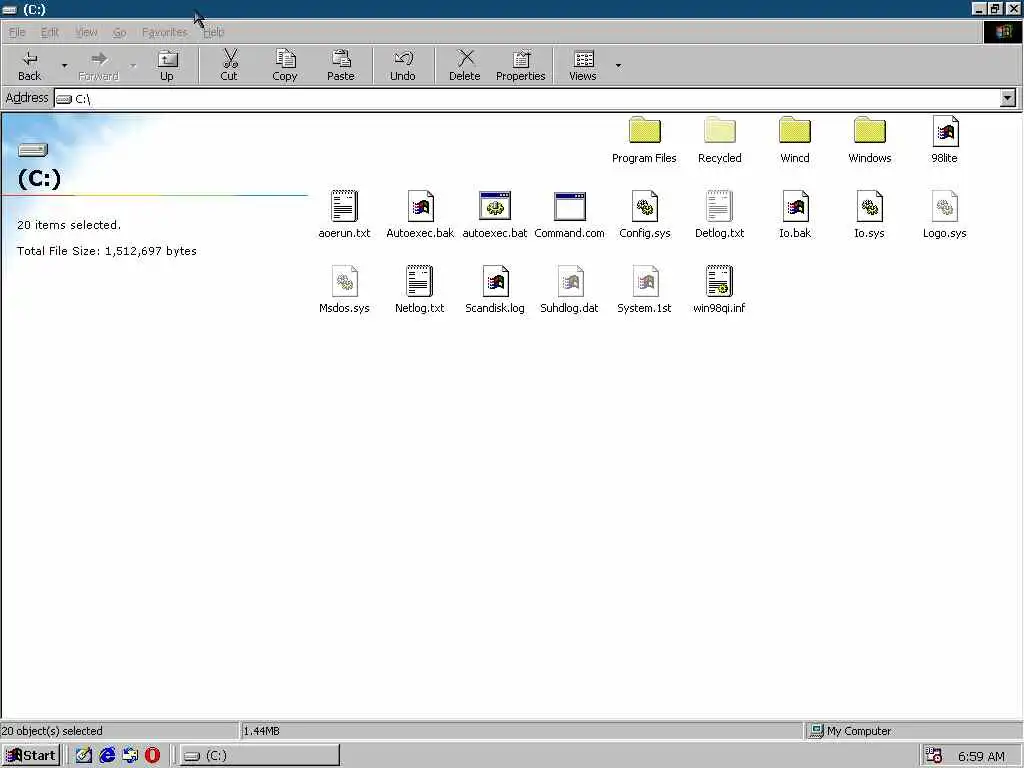This screenshot has height=768, width=1024.
Task: Select the Io.sys file
Action: coord(870,215)
